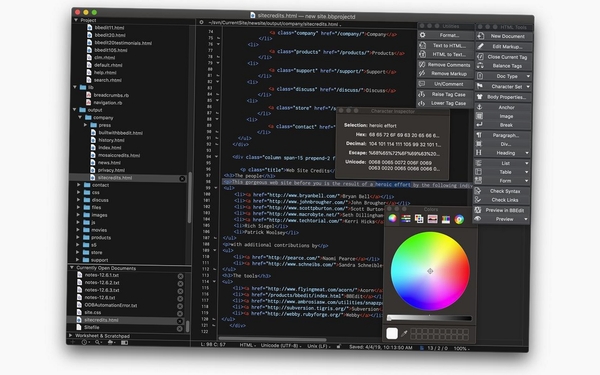Click the Lower Tag Case icon

pyautogui.click(x=422, y=103)
